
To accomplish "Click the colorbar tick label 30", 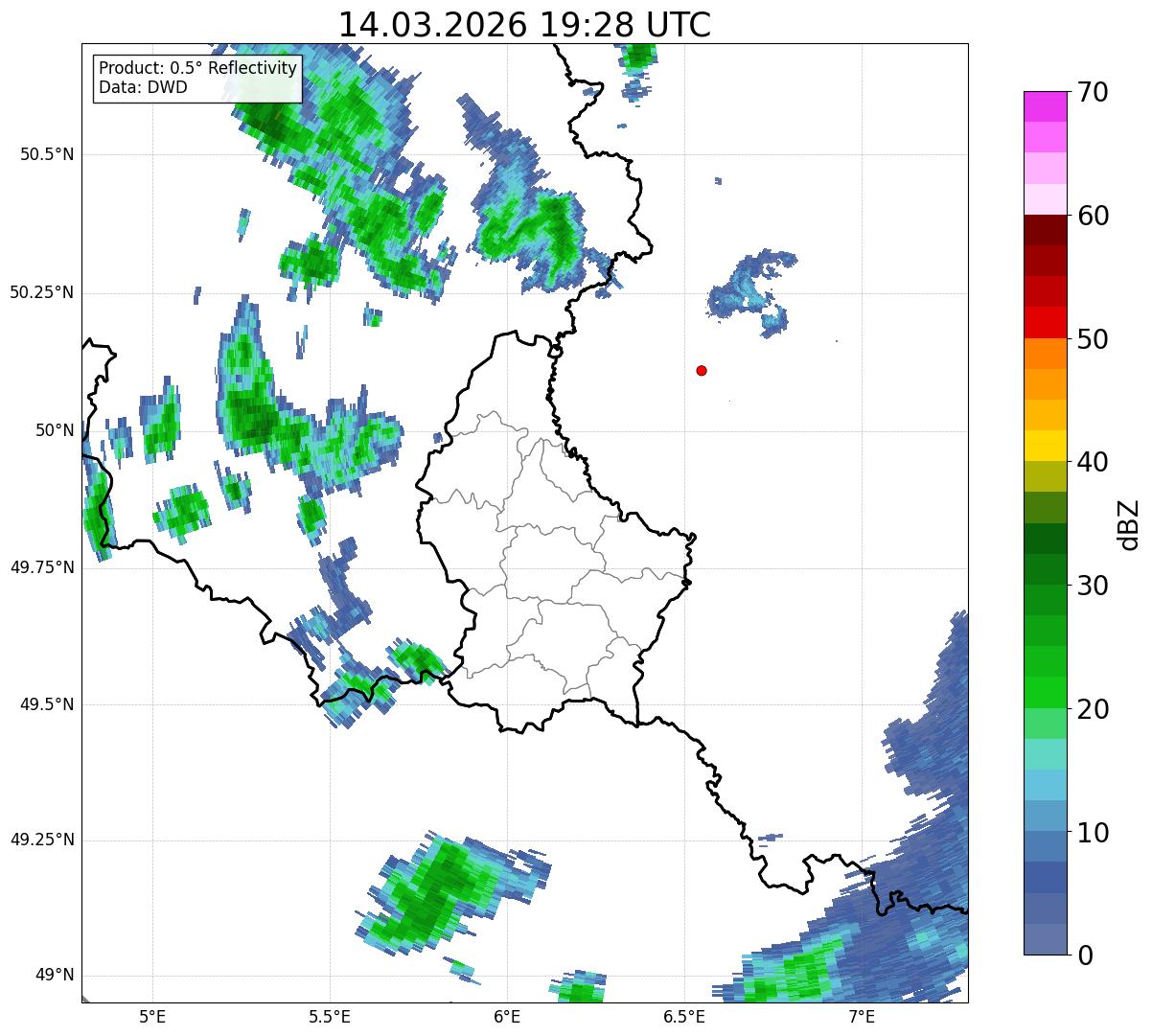I will 1093,586.
